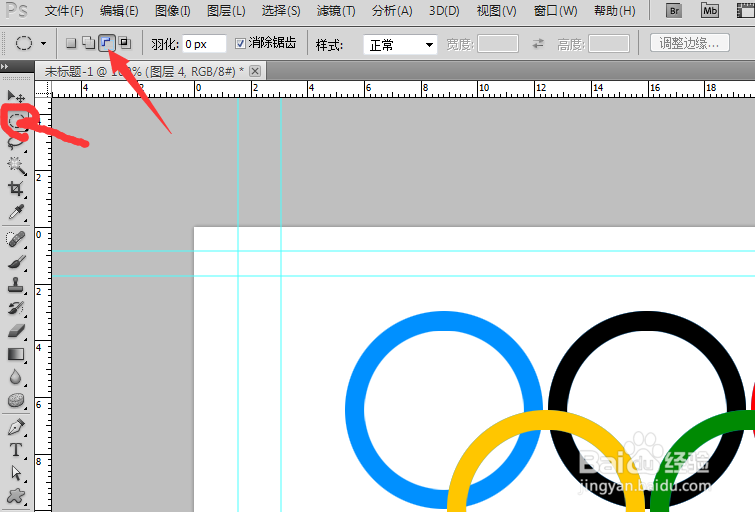Screen dimensions: 755x512
Task: Open the 视图(V) menu
Action: (x=496, y=11)
